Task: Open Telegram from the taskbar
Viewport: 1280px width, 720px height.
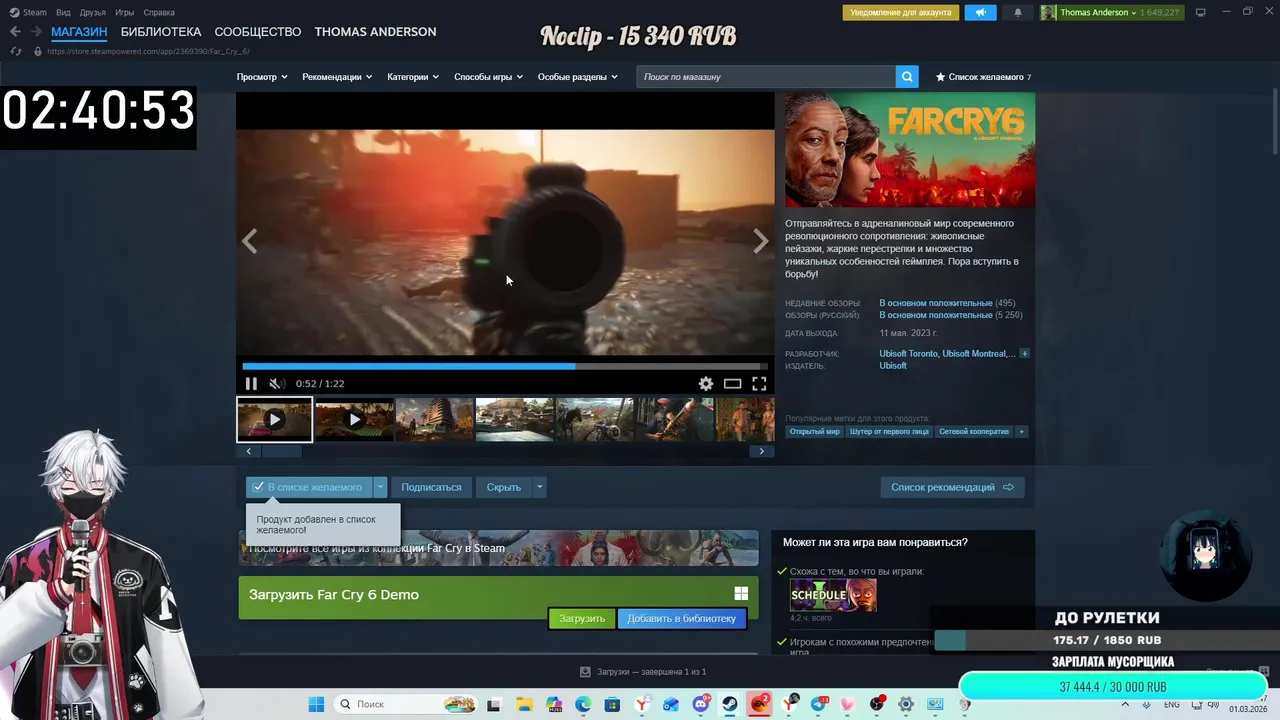Action: [x=819, y=704]
